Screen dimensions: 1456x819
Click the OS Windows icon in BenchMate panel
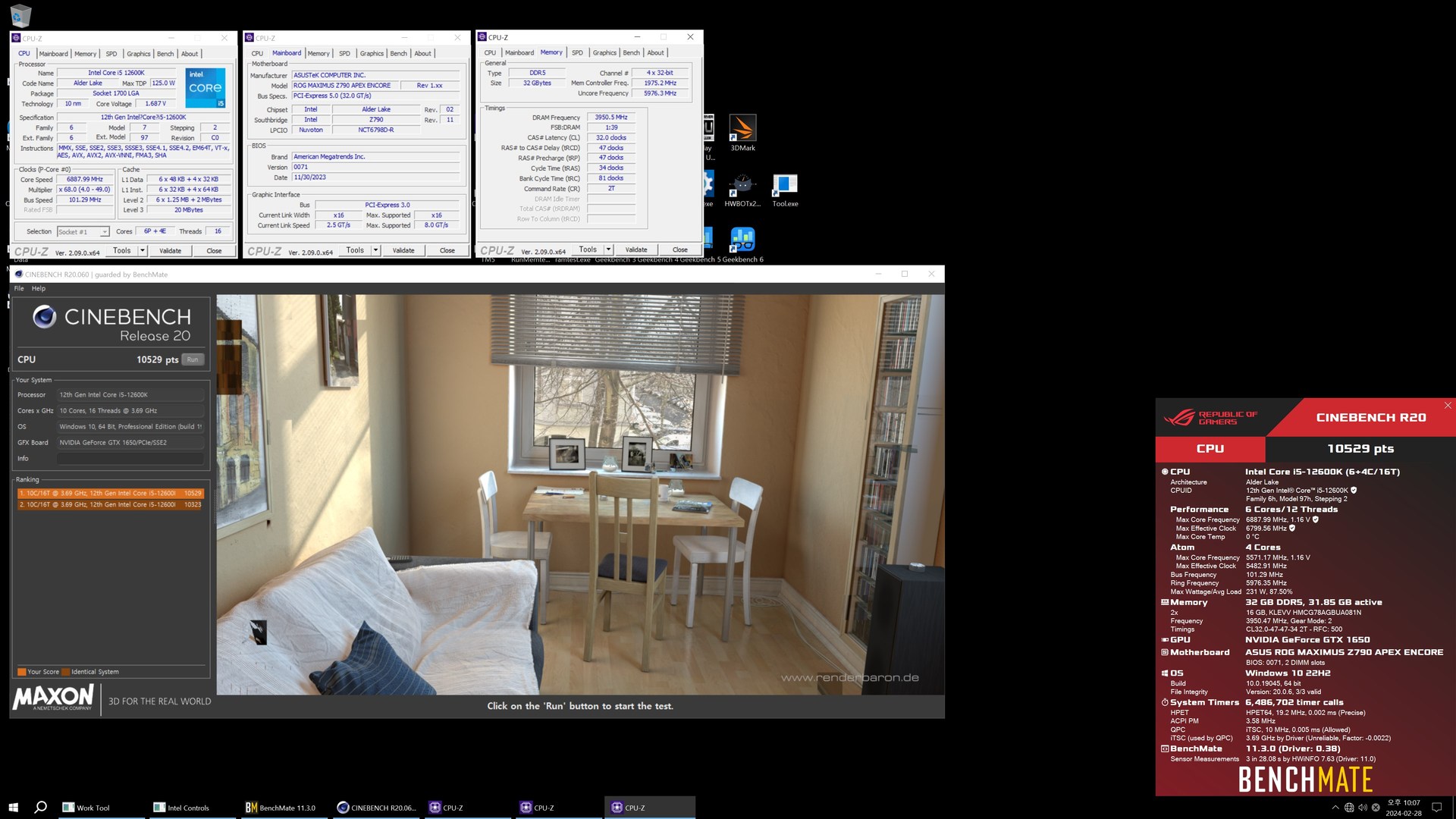pyautogui.click(x=1165, y=673)
